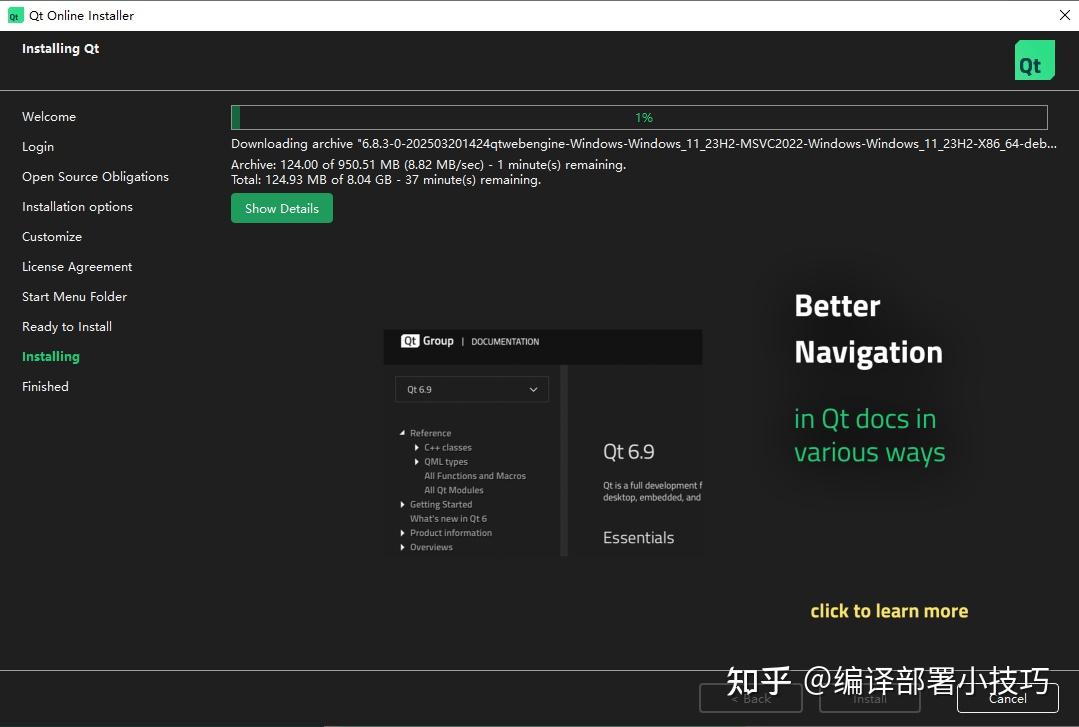
Task: Select the Welcome step in sidebar
Action: pyautogui.click(x=49, y=116)
